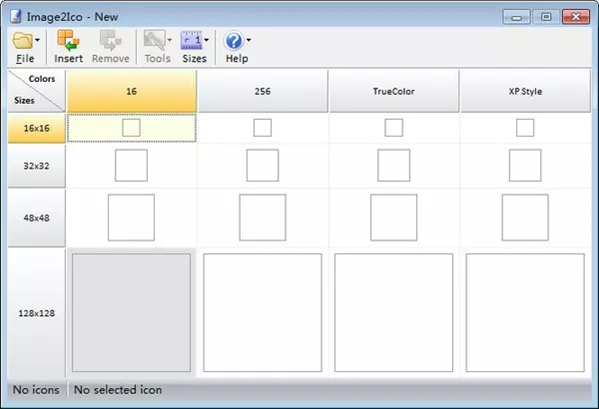Click the Remove icon in toolbar
599x409 pixels.
pyautogui.click(x=110, y=40)
